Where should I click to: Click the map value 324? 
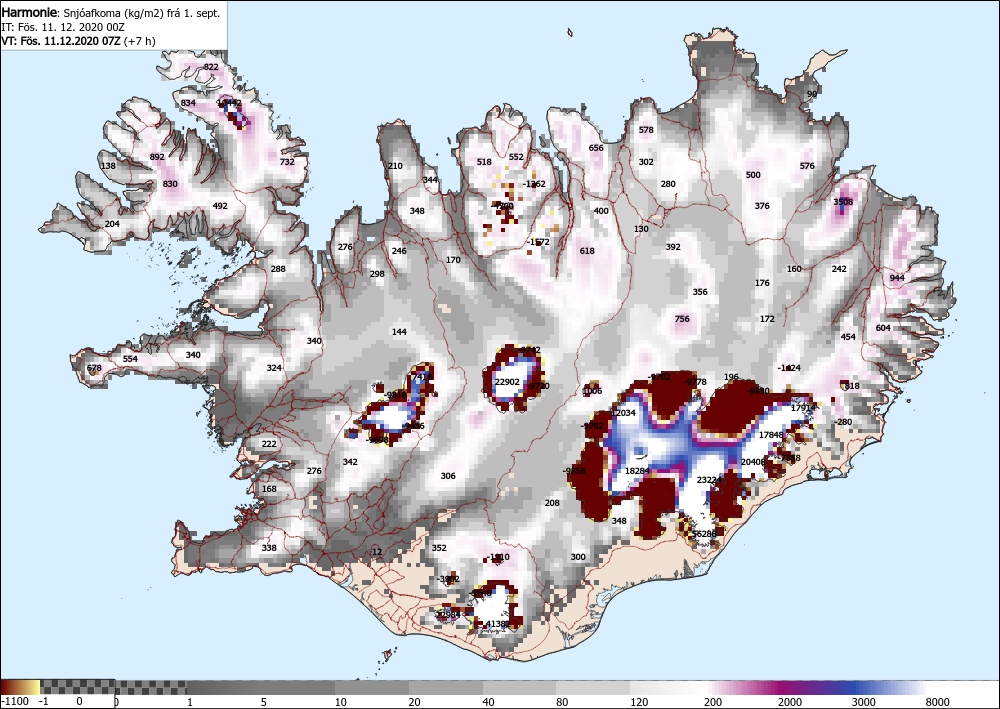click(274, 368)
